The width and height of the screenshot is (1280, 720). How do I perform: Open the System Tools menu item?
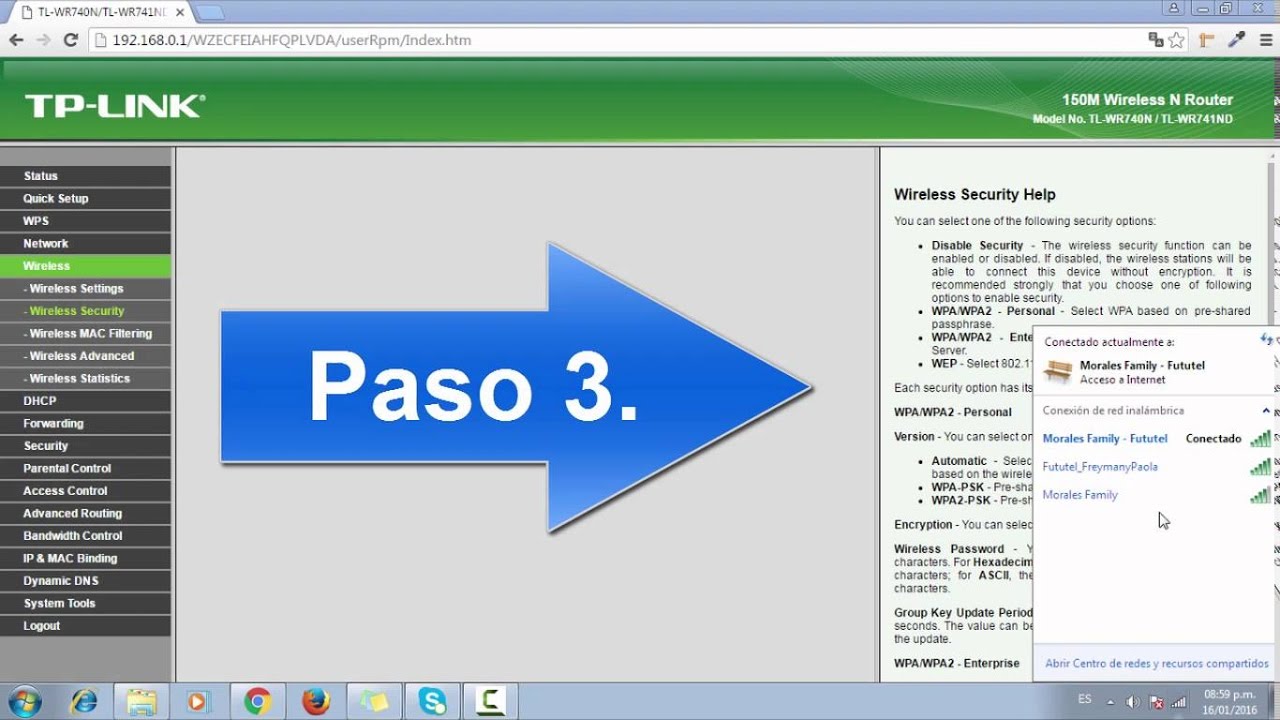point(85,604)
